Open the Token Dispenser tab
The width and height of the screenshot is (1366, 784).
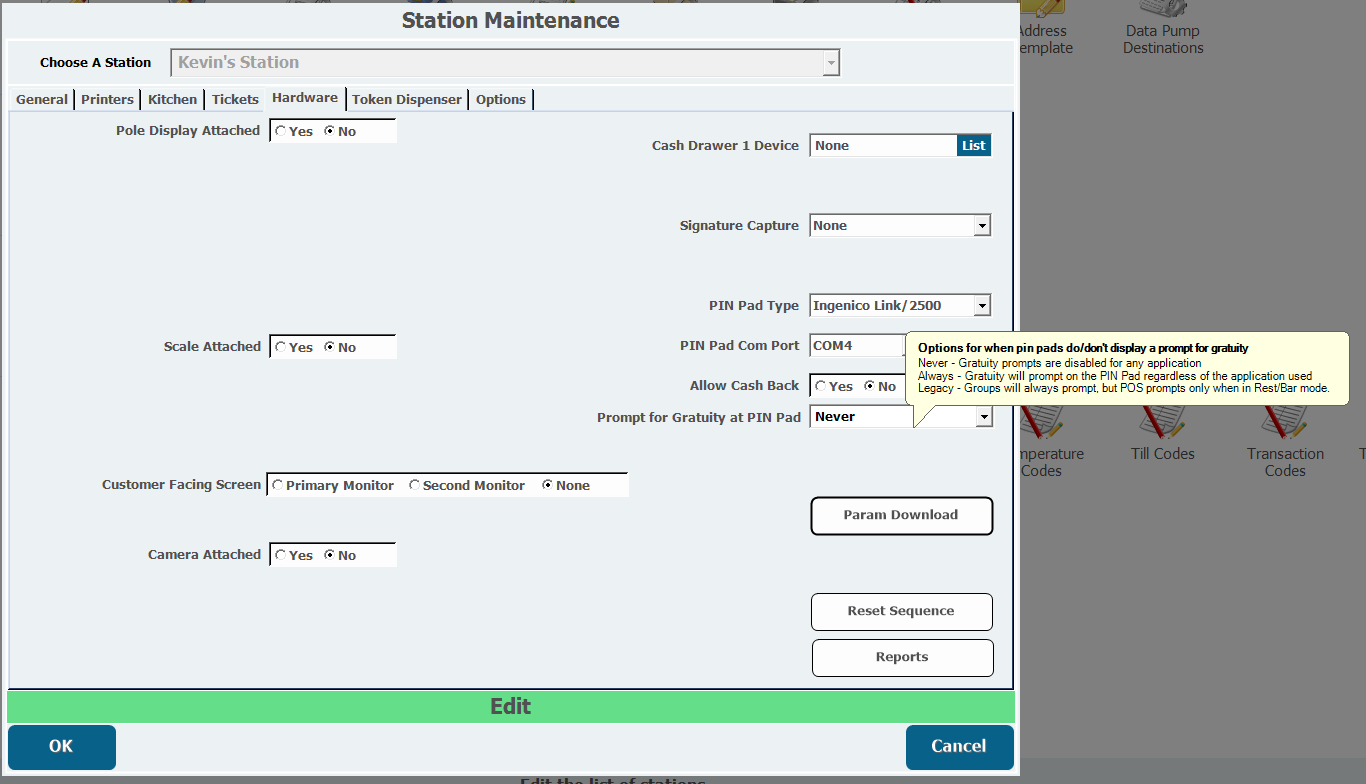(x=406, y=99)
